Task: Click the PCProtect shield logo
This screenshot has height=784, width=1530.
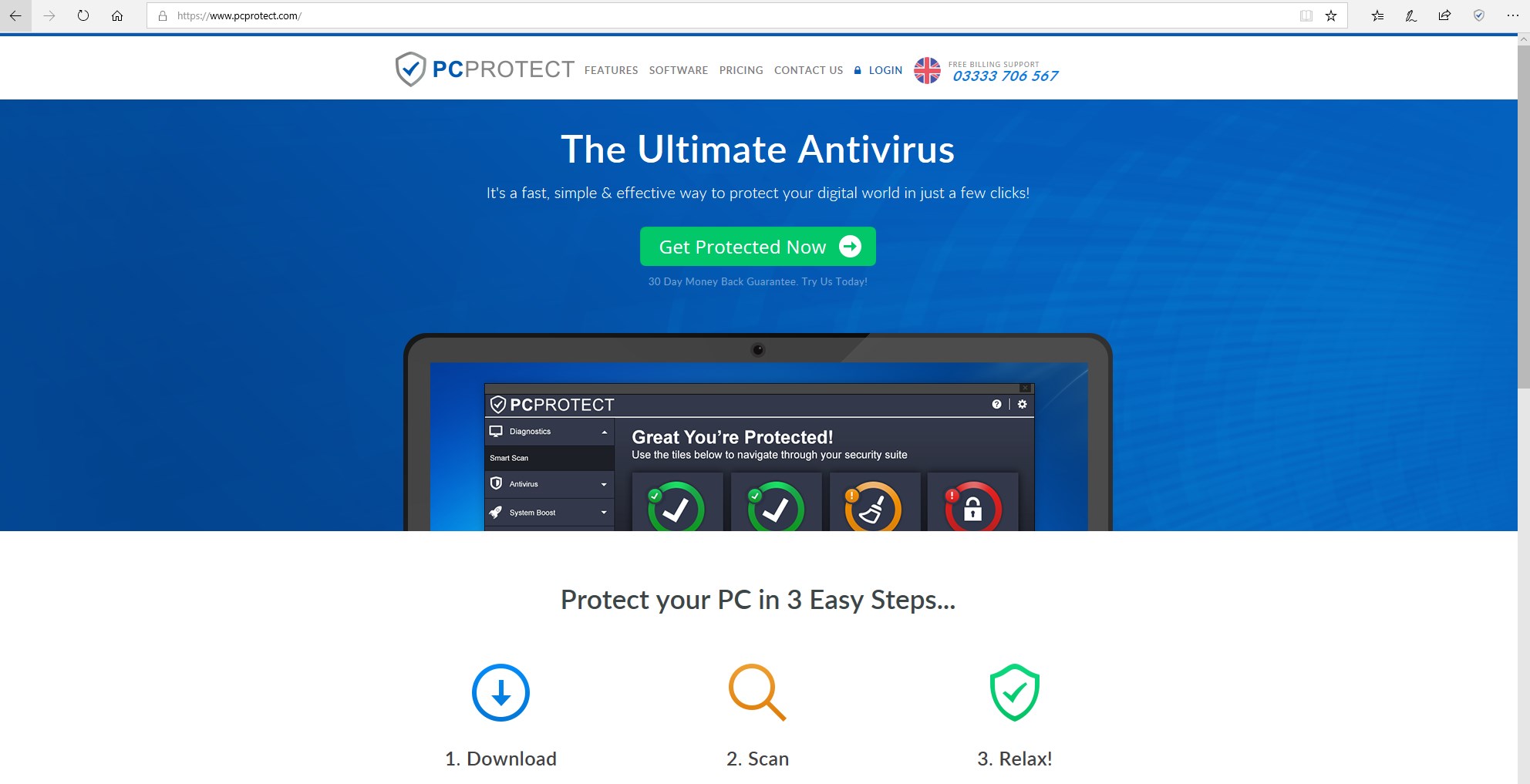Action: pos(410,69)
